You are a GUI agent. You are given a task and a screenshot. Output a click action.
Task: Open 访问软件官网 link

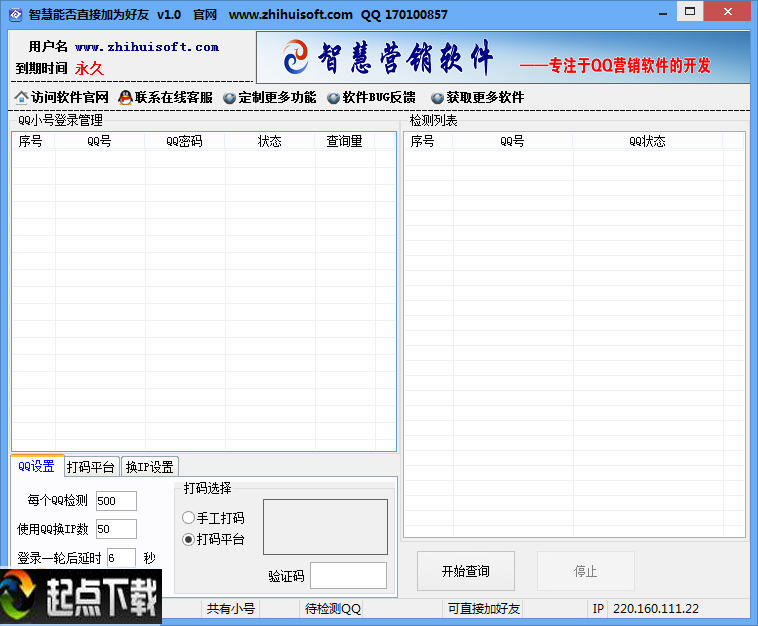(x=70, y=98)
